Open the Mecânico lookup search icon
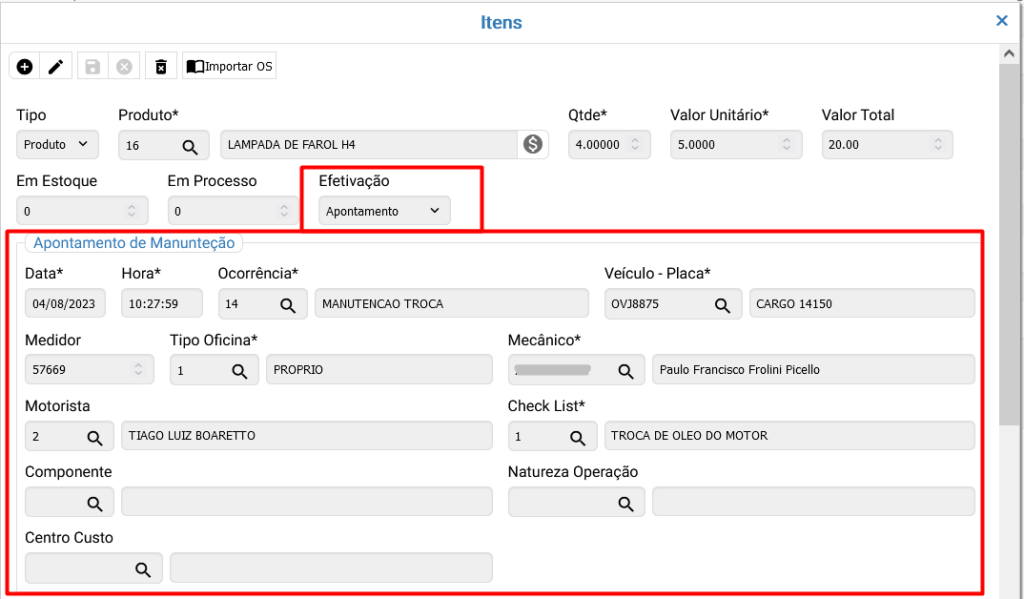Viewport: 1024px width, 599px height. coord(625,370)
